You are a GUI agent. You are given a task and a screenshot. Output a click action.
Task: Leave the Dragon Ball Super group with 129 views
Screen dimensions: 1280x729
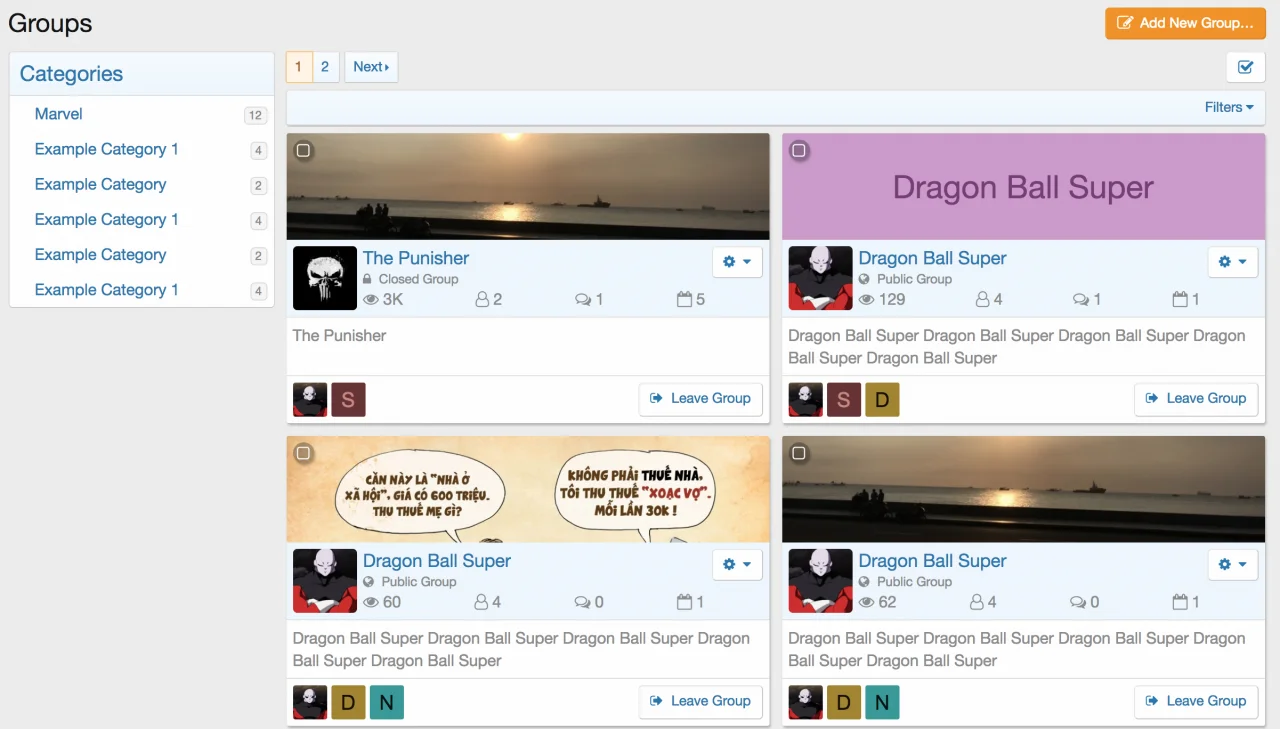1196,399
